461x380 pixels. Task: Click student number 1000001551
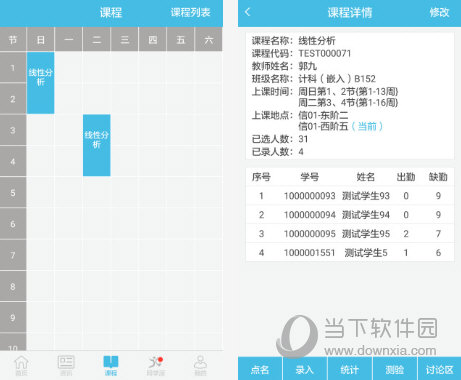pos(309,253)
